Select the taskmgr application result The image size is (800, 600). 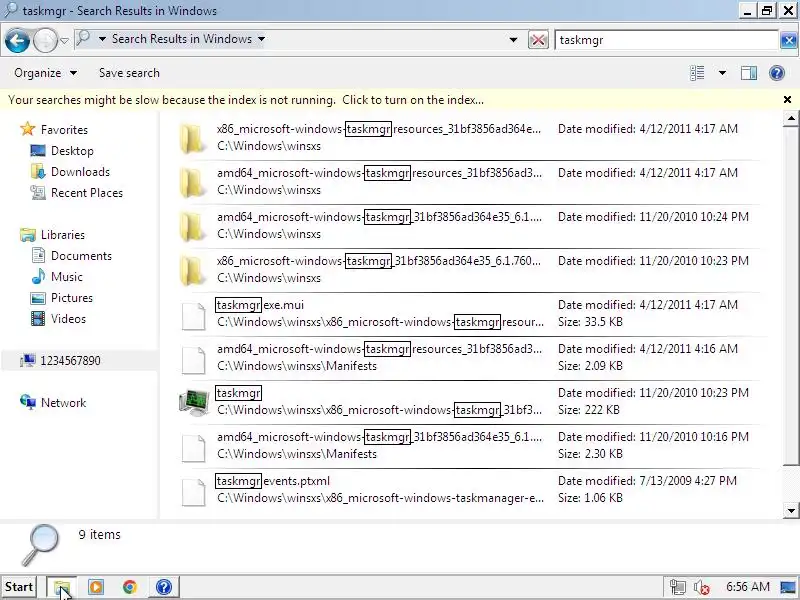467,402
